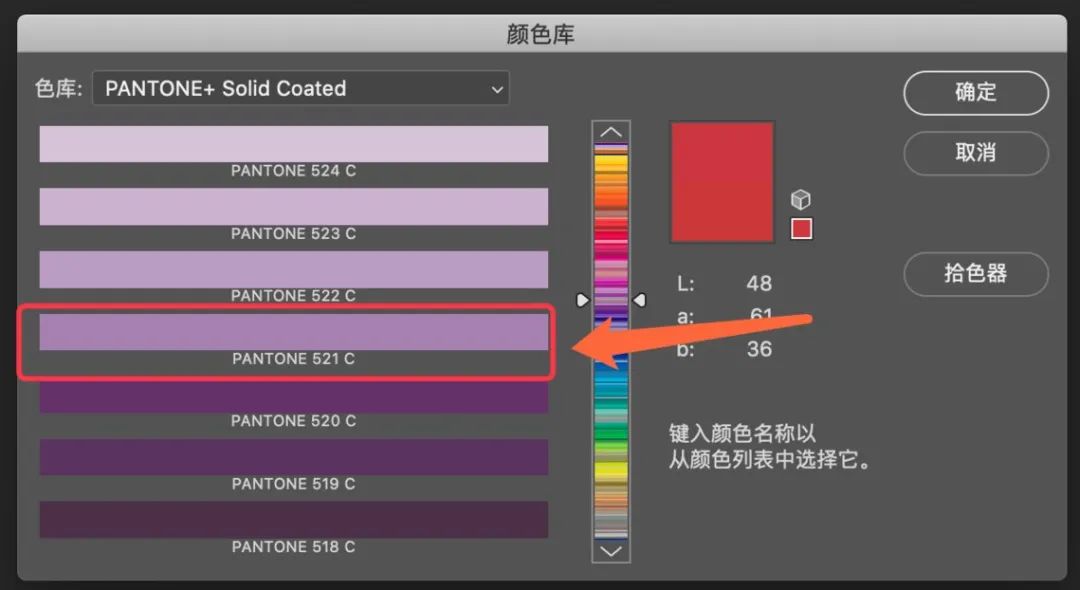Click the 色库: label
The height and width of the screenshot is (590, 1080).
59,88
